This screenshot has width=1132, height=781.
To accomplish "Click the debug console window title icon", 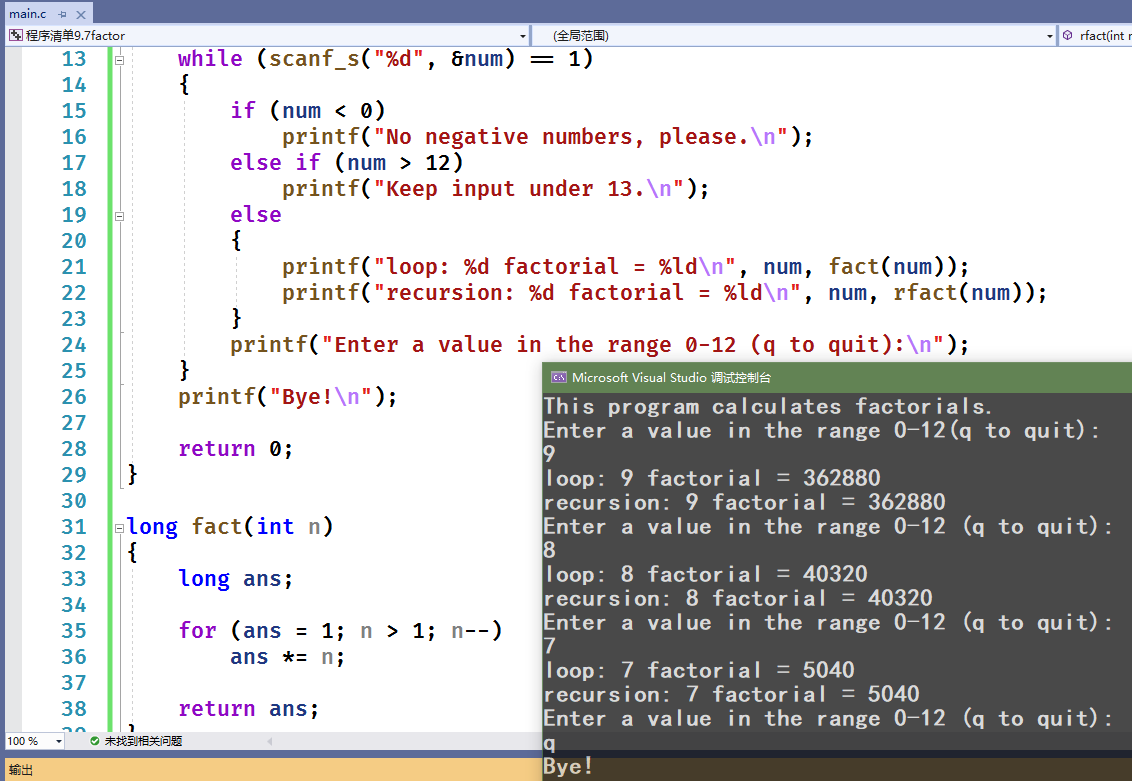I will [x=558, y=378].
